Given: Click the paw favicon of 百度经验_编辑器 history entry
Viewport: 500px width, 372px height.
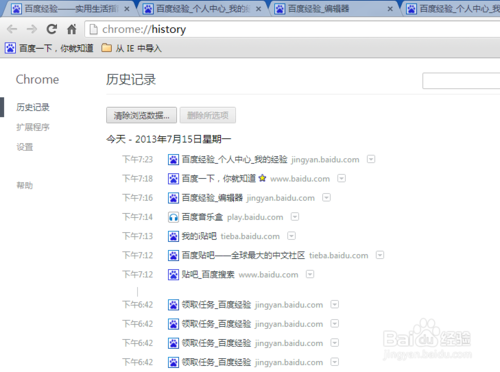Looking at the screenshot, I should [173, 198].
